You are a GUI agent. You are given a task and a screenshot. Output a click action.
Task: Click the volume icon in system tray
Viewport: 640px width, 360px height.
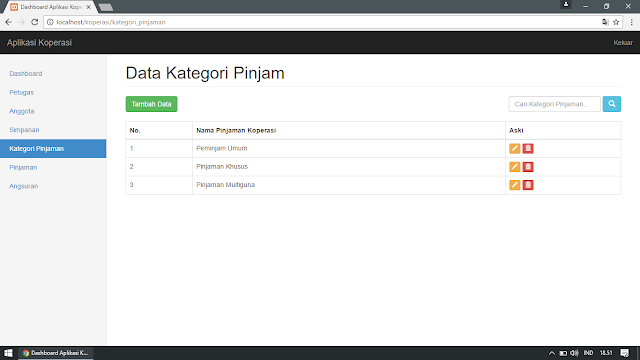(x=574, y=353)
